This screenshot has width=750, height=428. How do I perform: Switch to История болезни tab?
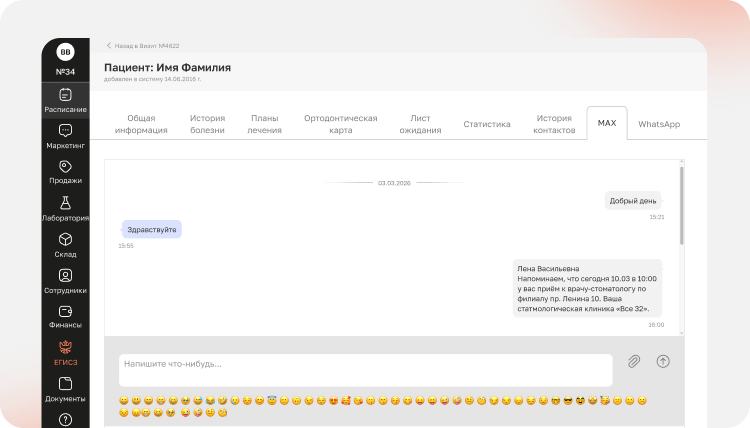(207, 124)
